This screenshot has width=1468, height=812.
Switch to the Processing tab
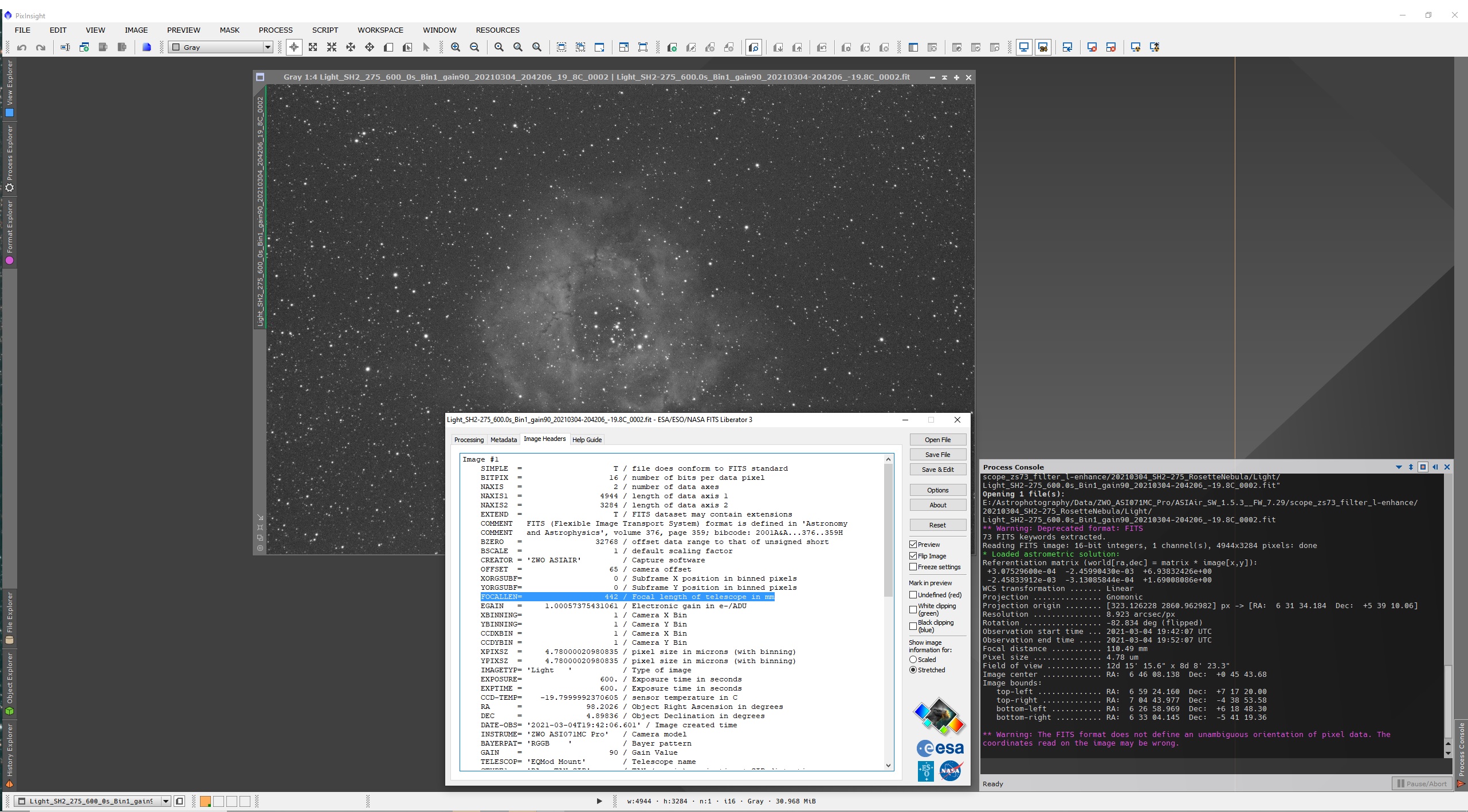(469, 440)
